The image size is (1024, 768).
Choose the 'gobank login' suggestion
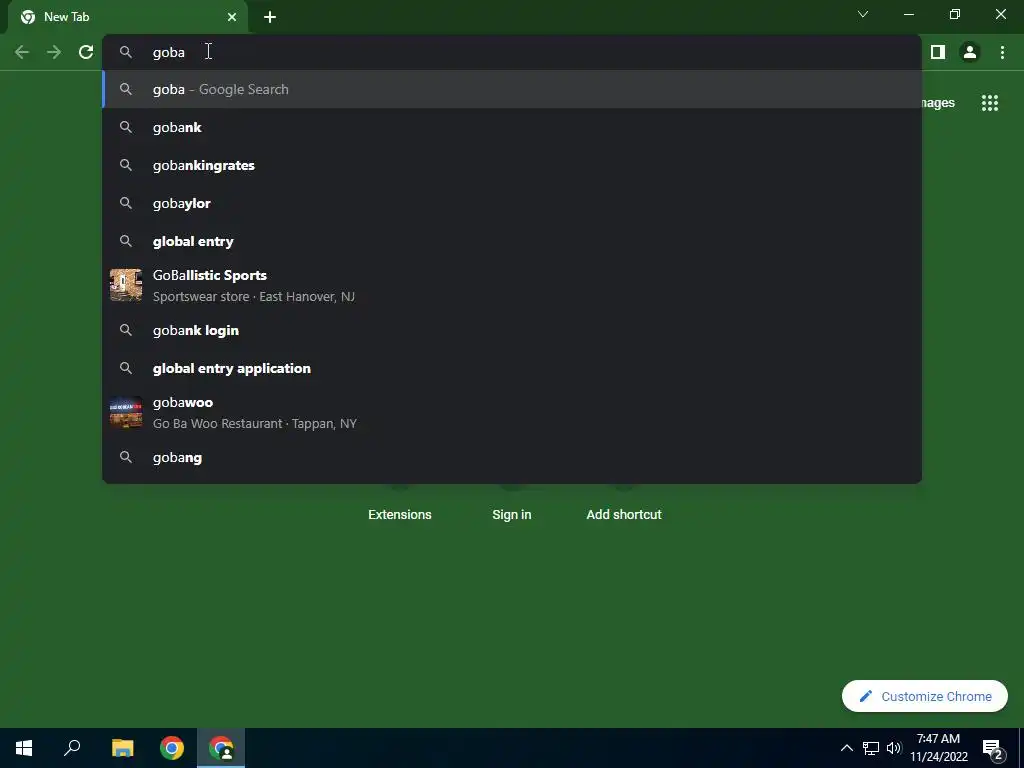(x=512, y=330)
